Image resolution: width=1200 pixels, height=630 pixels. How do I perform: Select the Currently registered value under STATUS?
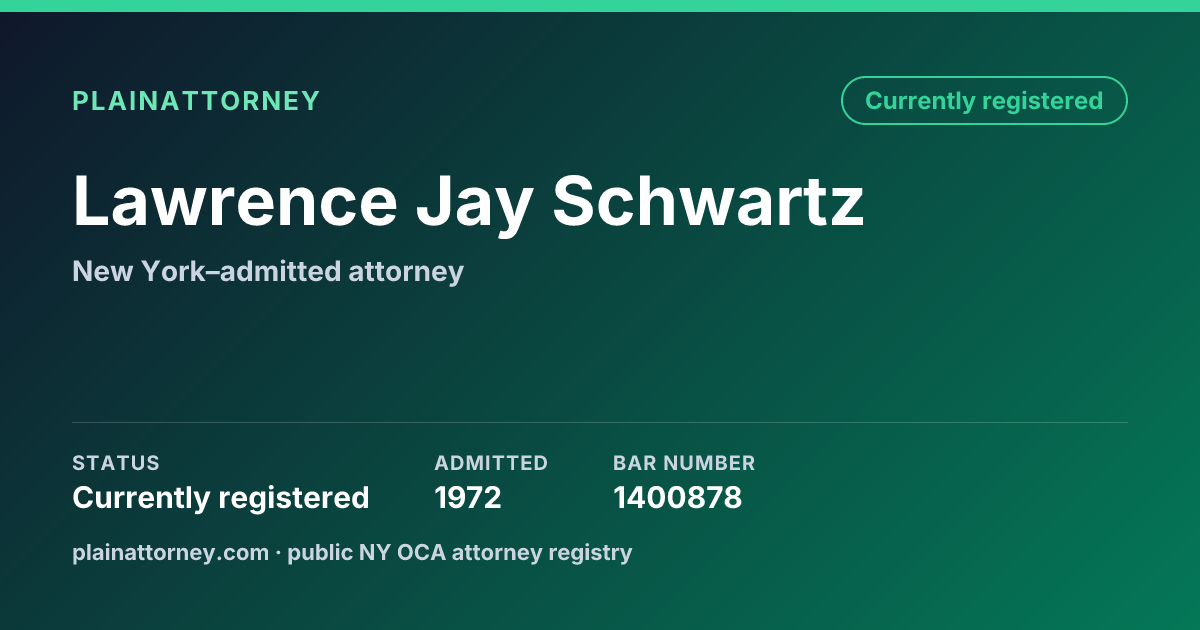(x=221, y=497)
